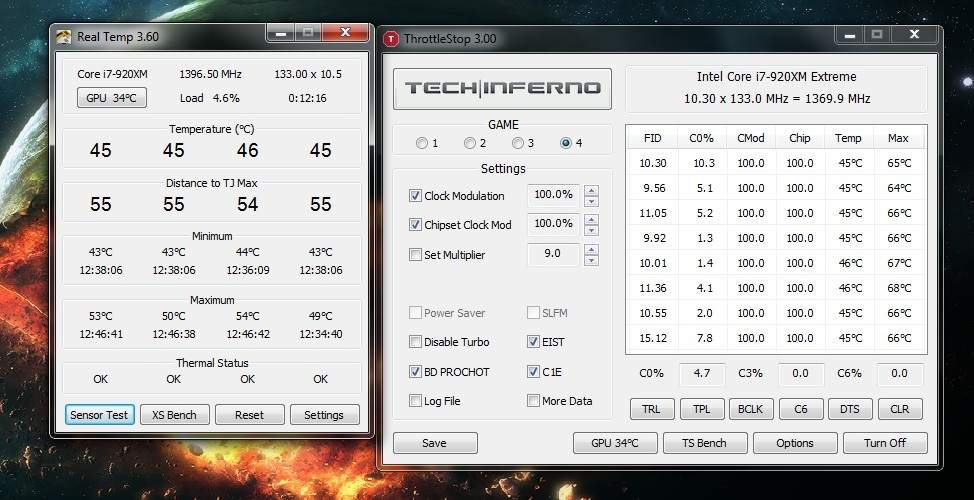Click the Distance to TJ Max value 54

pos(248,204)
